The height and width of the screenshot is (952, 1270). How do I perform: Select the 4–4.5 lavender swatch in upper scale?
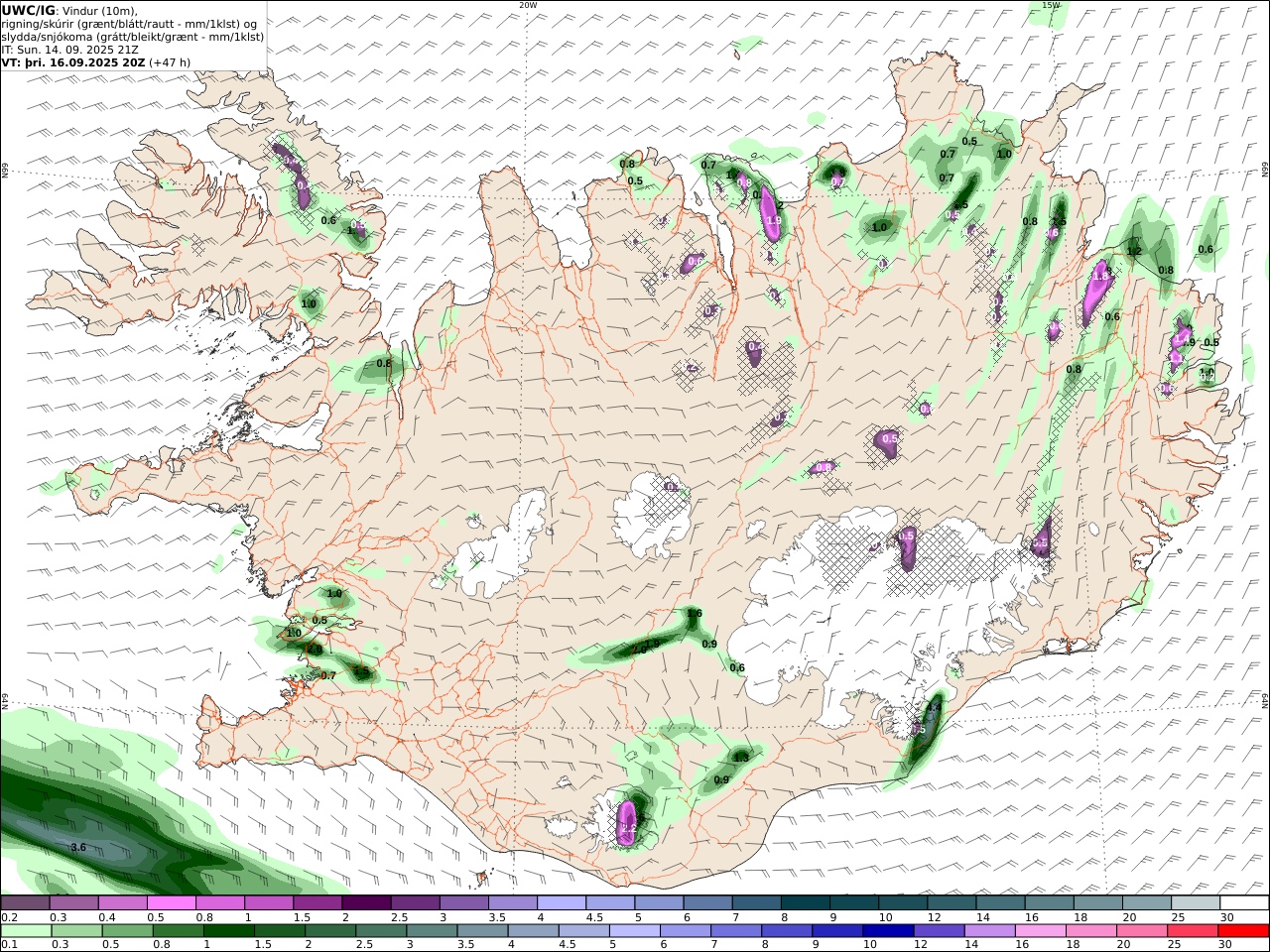562,903
